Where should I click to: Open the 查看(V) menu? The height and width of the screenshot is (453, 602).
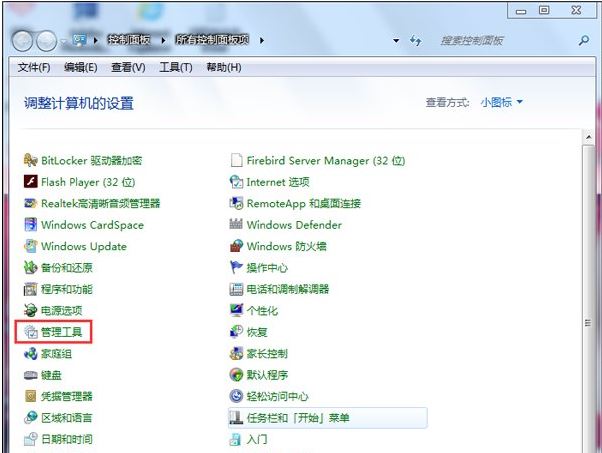click(x=128, y=68)
